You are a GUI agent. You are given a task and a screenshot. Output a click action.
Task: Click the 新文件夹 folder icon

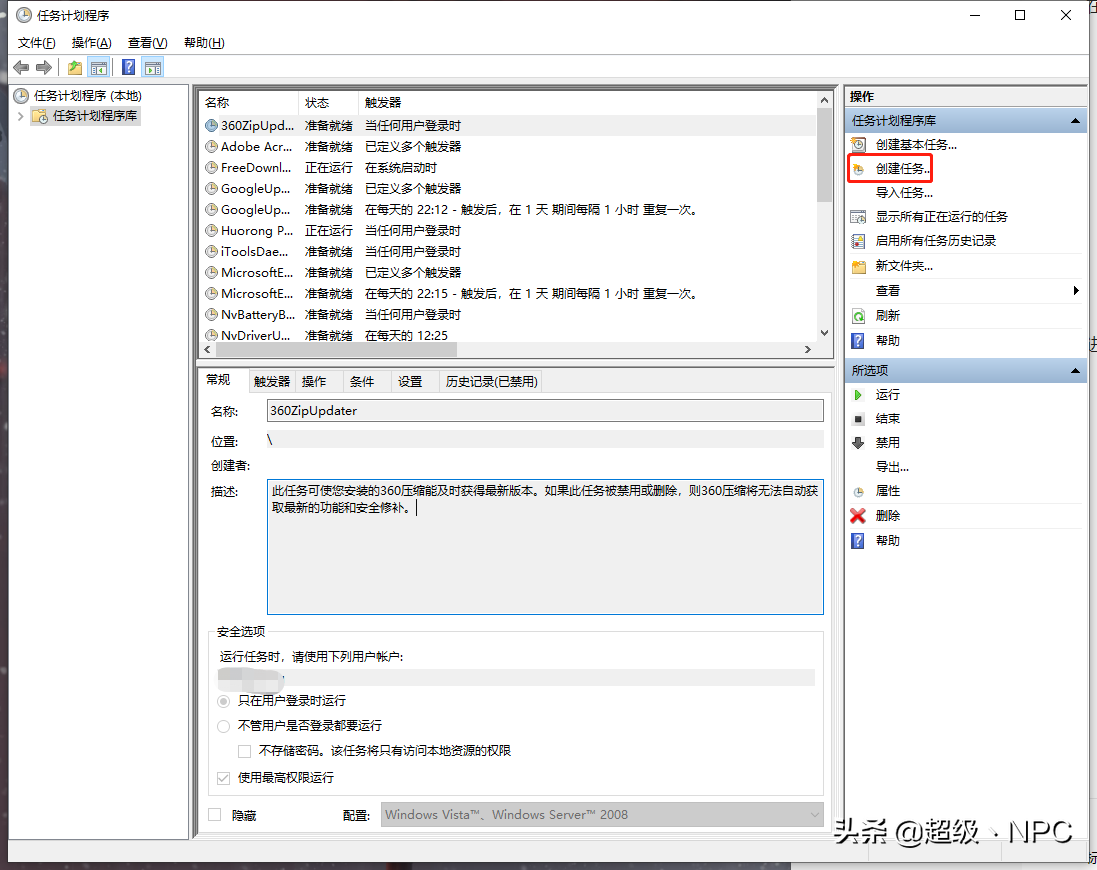click(x=858, y=266)
